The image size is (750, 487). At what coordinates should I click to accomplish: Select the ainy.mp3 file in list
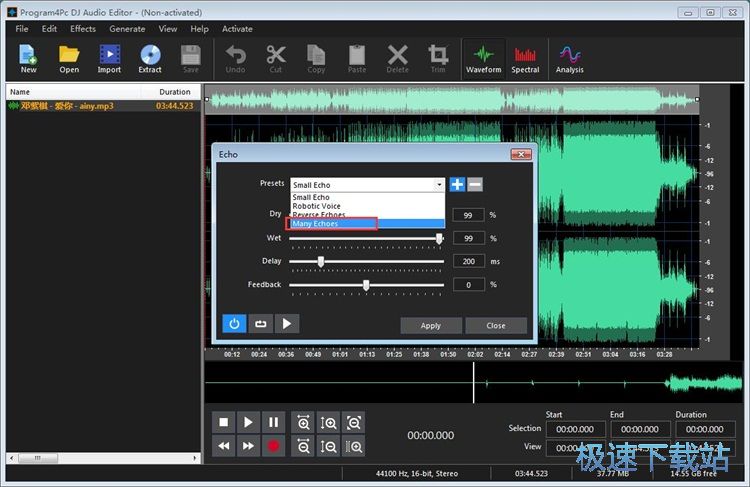tap(103, 106)
